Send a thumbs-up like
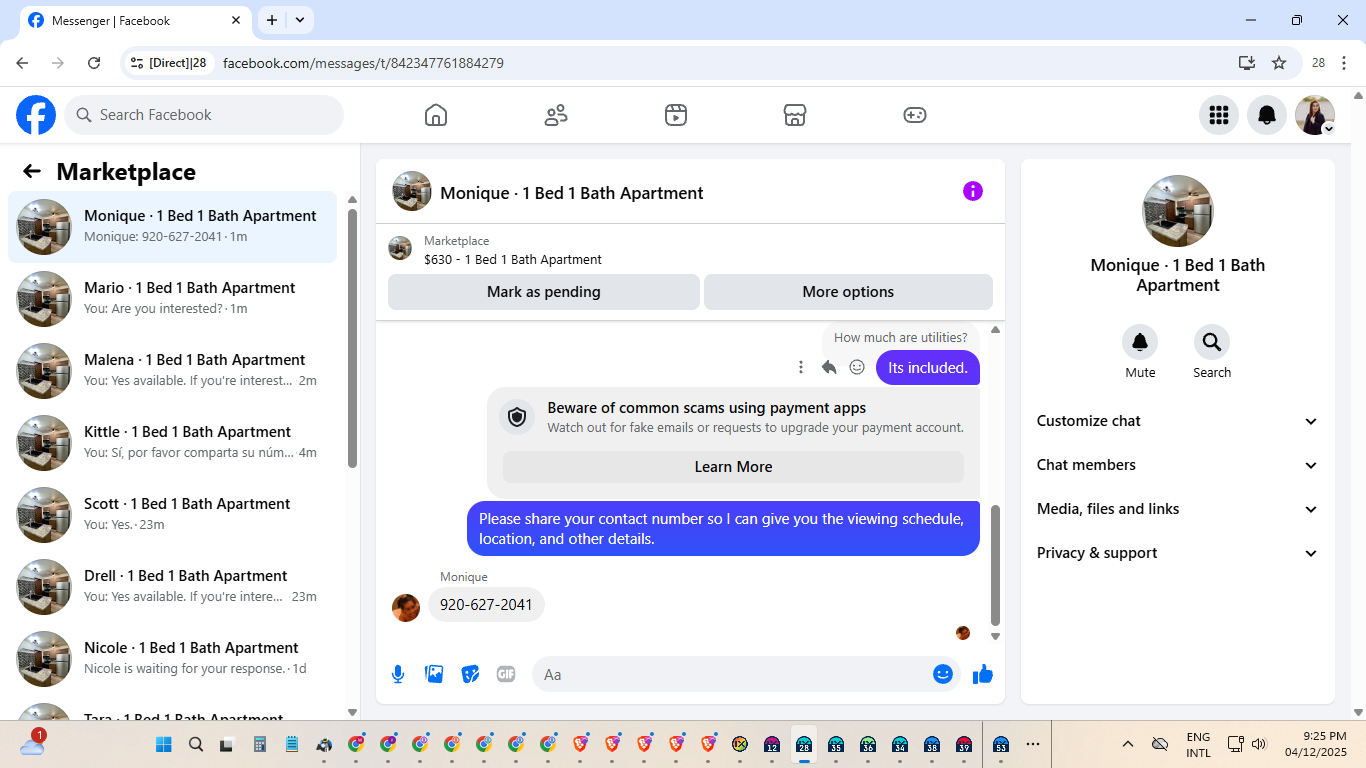 point(983,674)
